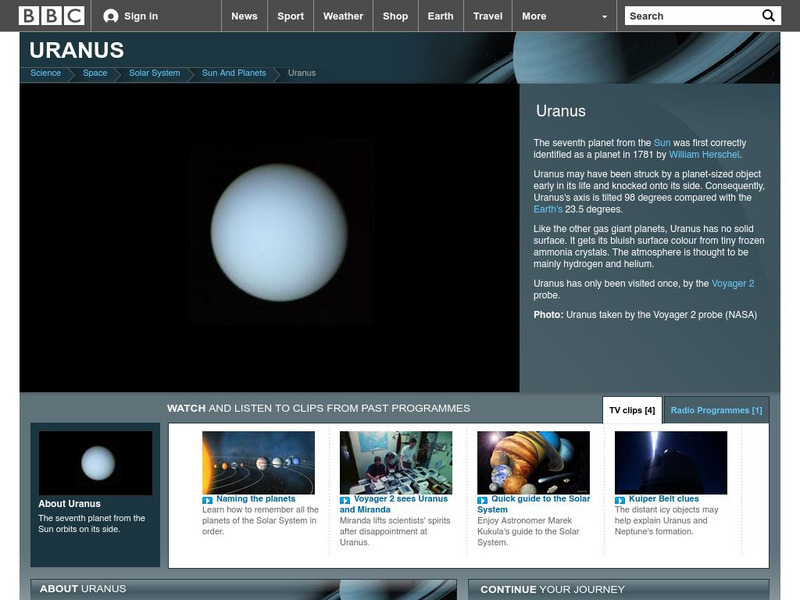
Task: Click the search magnifier icon
Action: [768, 15]
